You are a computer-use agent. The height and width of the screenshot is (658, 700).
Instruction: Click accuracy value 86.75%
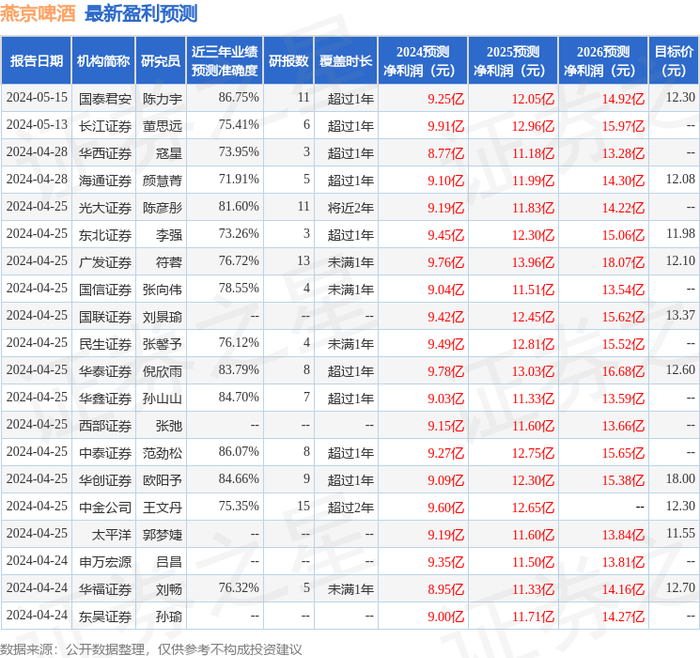pos(238,97)
